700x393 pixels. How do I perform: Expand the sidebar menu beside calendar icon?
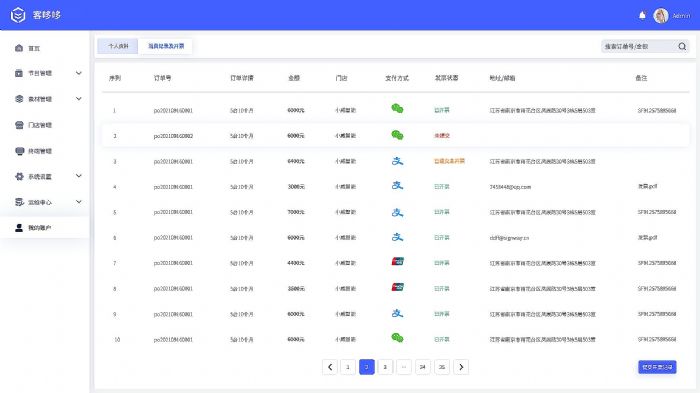(x=79, y=73)
